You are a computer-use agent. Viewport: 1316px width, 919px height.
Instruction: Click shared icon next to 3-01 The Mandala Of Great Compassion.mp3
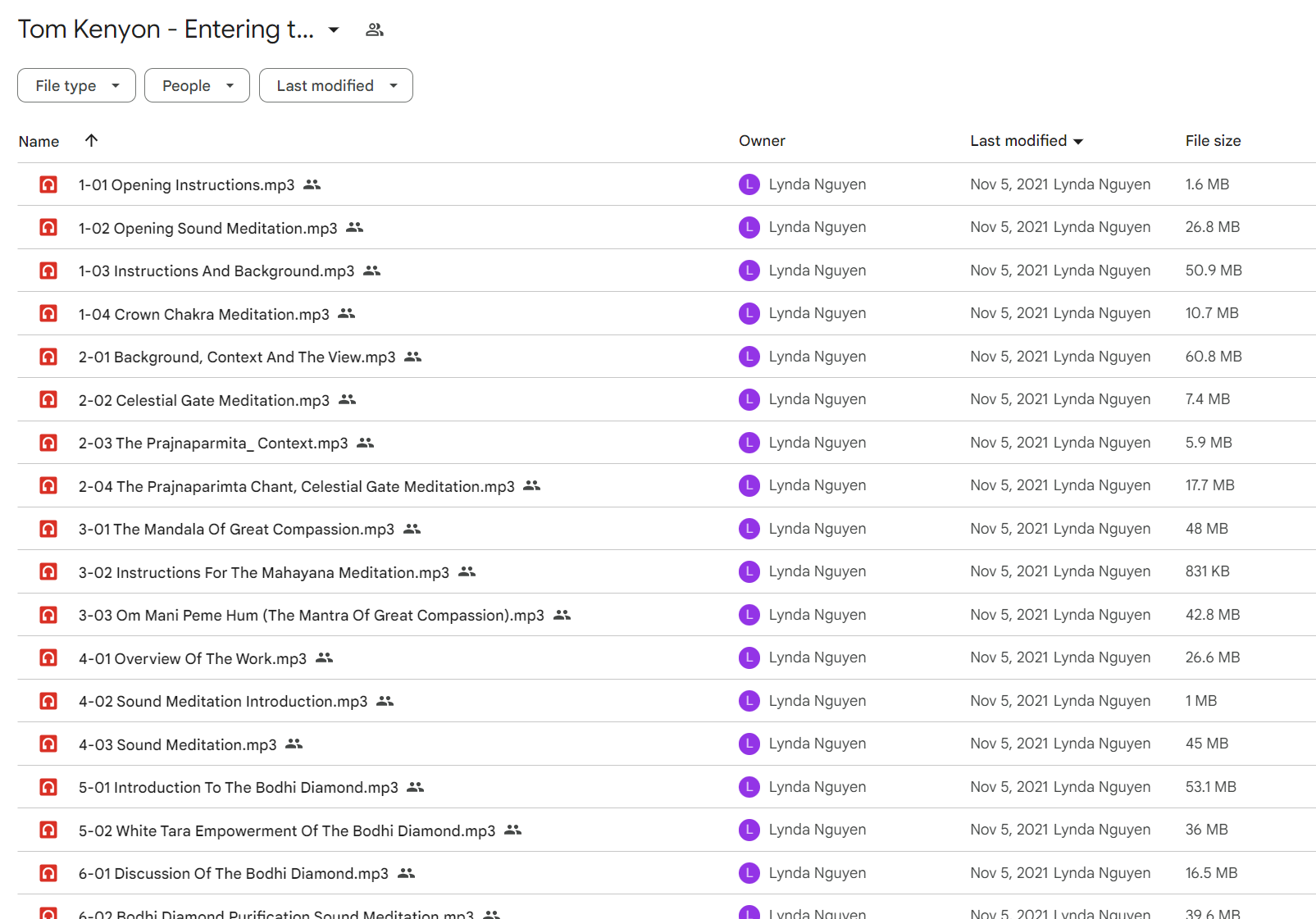[x=412, y=529]
